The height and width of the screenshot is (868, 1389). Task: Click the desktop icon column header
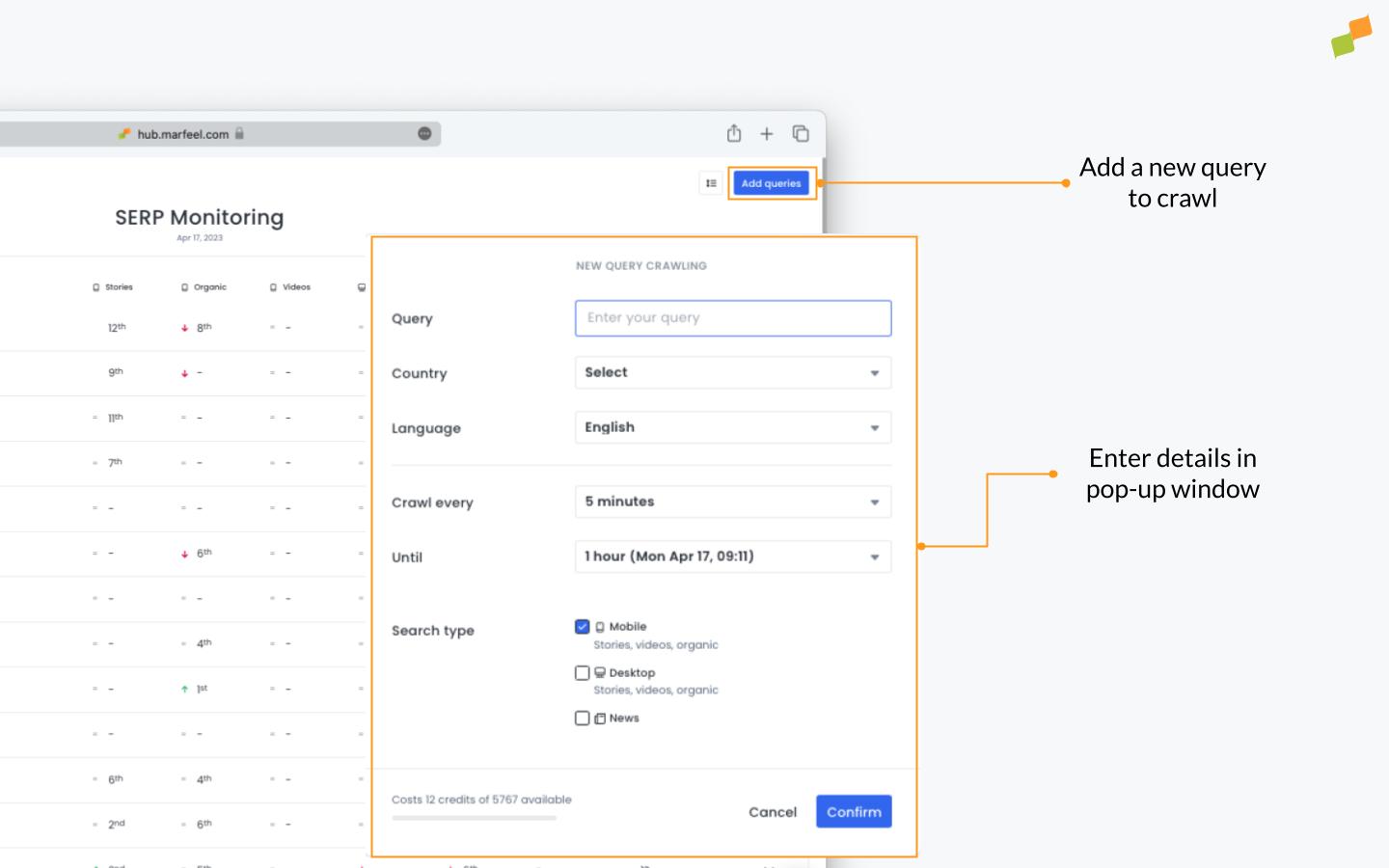[x=362, y=286]
